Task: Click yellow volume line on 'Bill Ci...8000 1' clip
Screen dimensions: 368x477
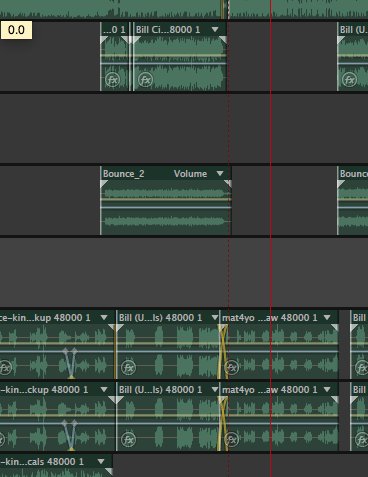Action: (x=180, y=55)
